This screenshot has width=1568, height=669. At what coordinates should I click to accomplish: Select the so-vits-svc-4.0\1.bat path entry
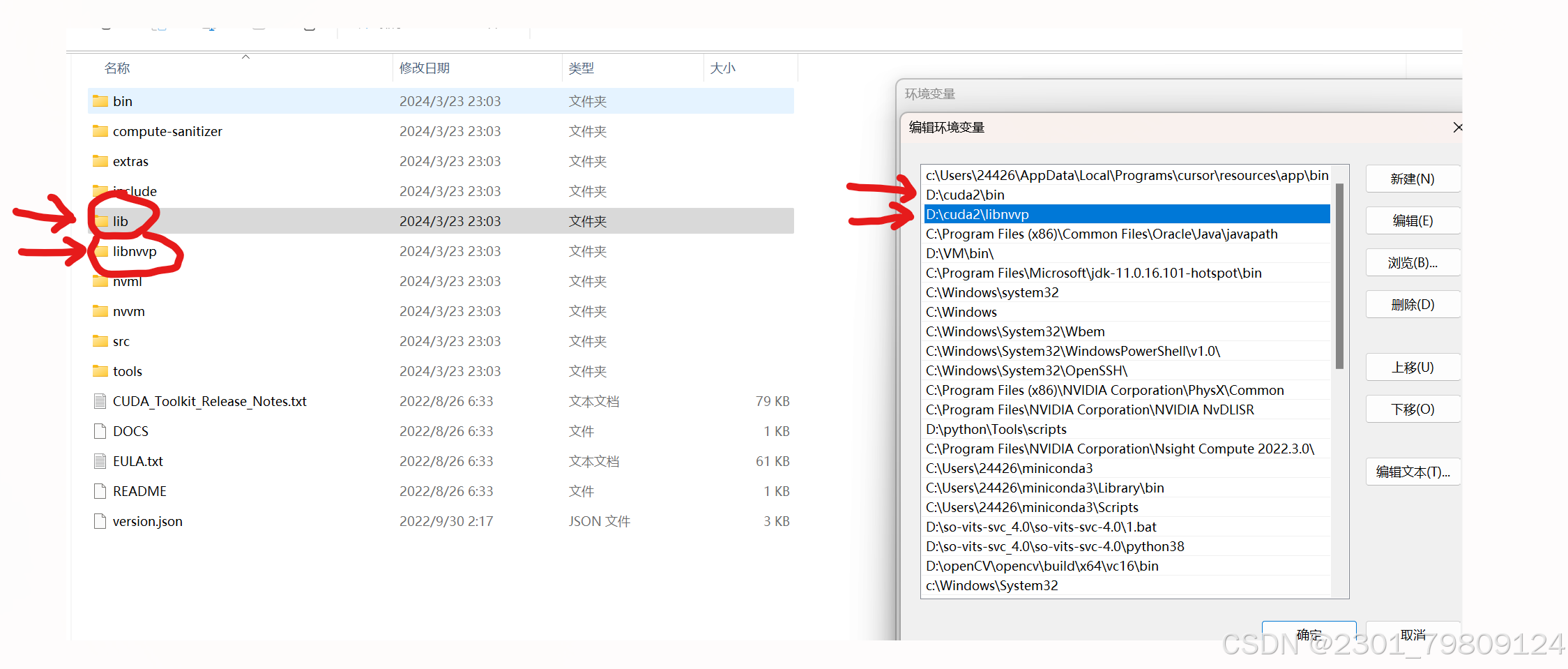(1127, 527)
